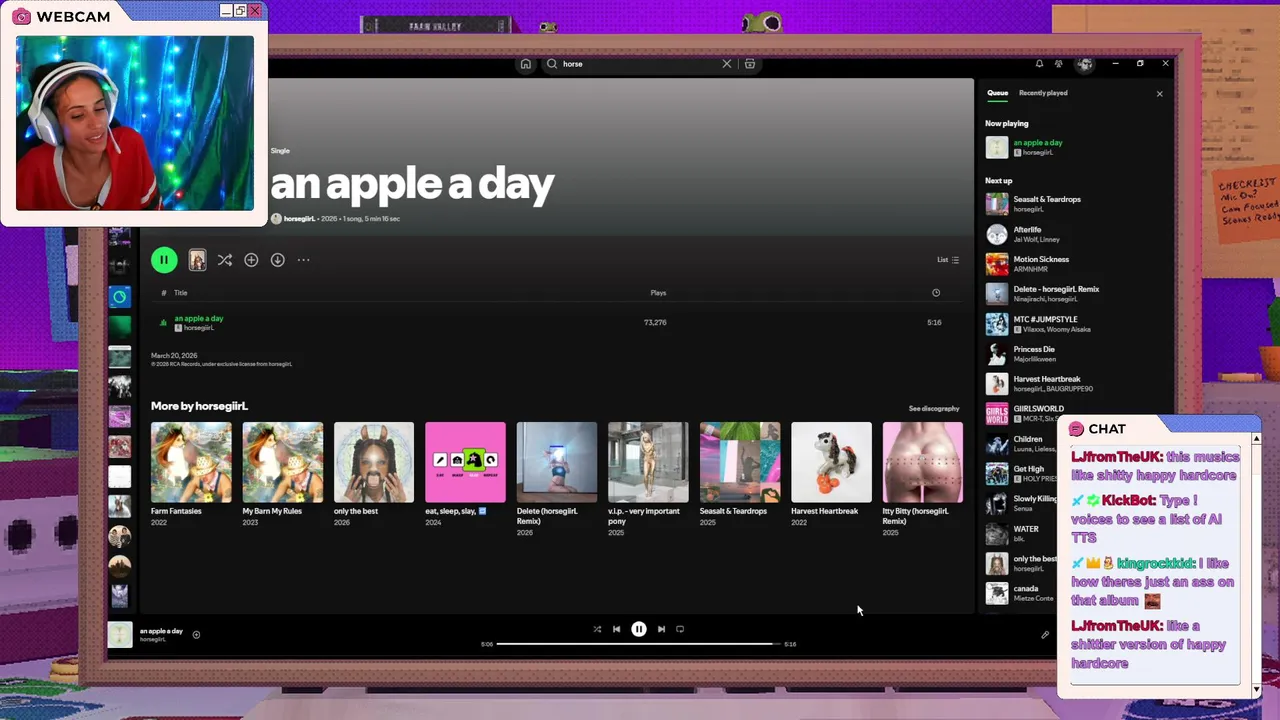
Task: Skip to the next track
Action: pos(661,629)
